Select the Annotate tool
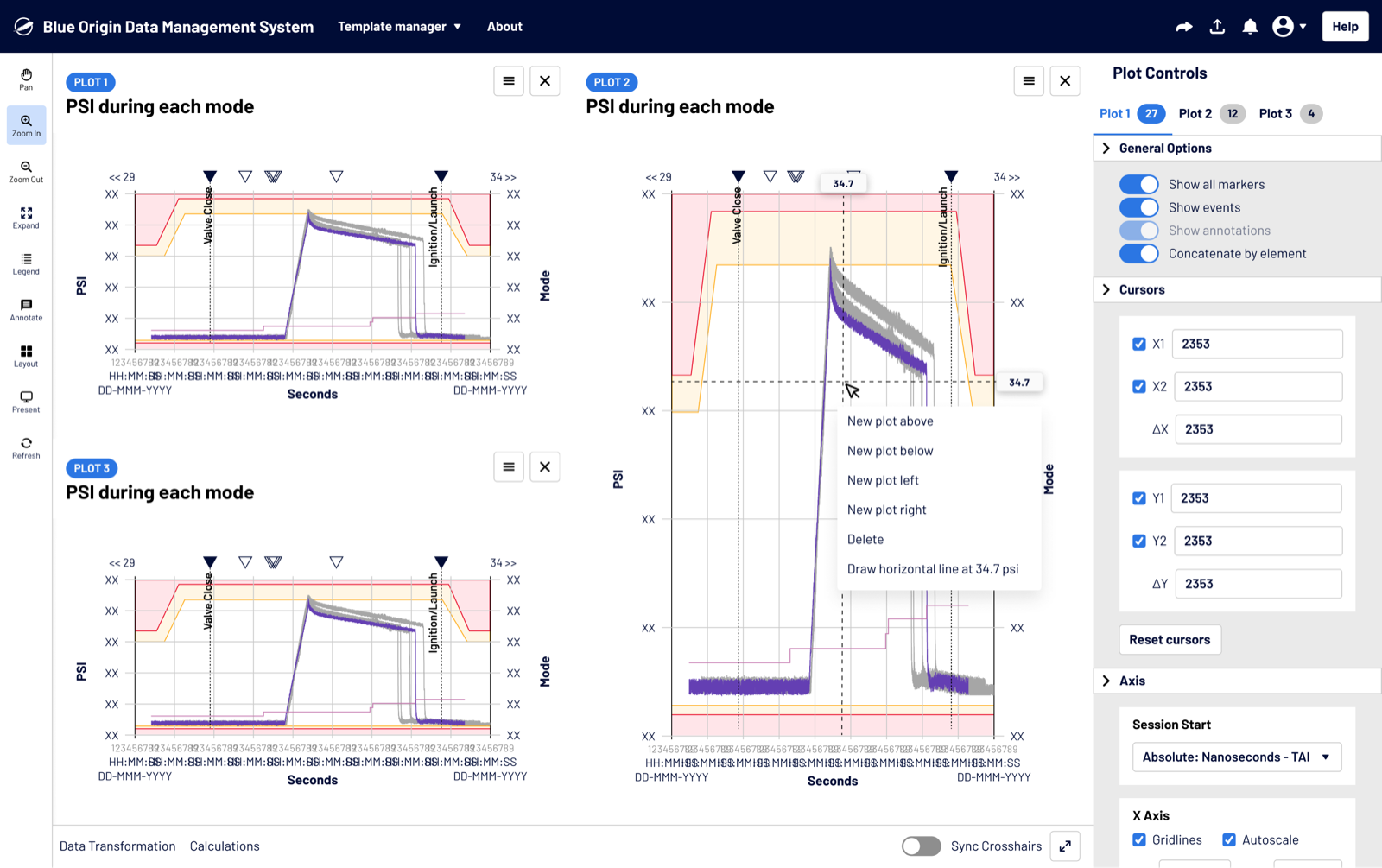 26,310
